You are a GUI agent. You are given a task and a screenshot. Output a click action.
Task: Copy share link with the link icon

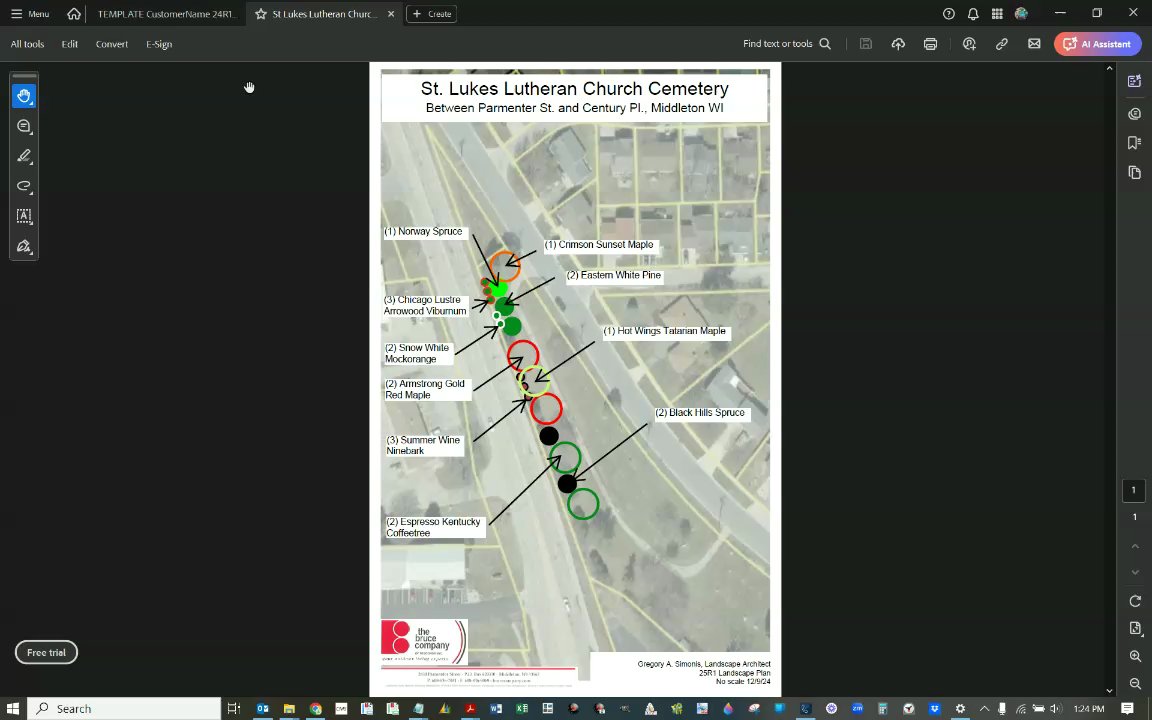point(1001,44)
